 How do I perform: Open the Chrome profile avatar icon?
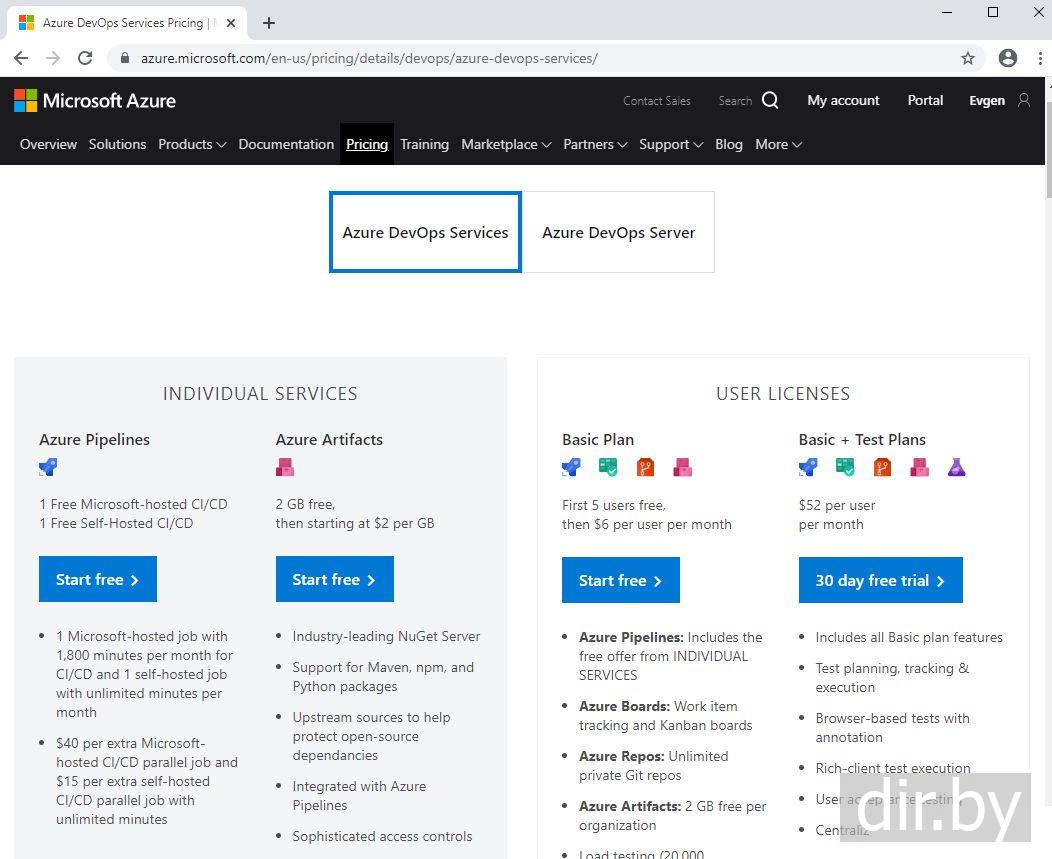point(1007,58)
